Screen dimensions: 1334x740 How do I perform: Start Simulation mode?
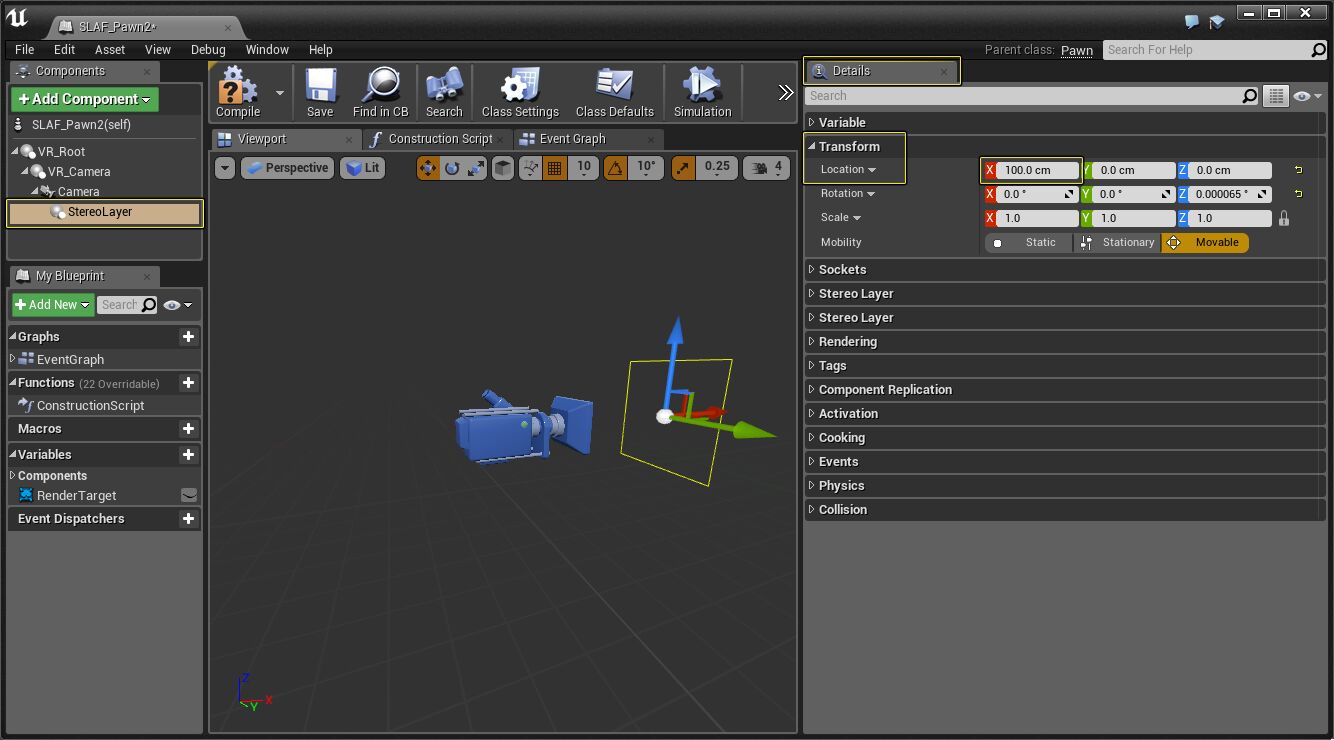702,92
